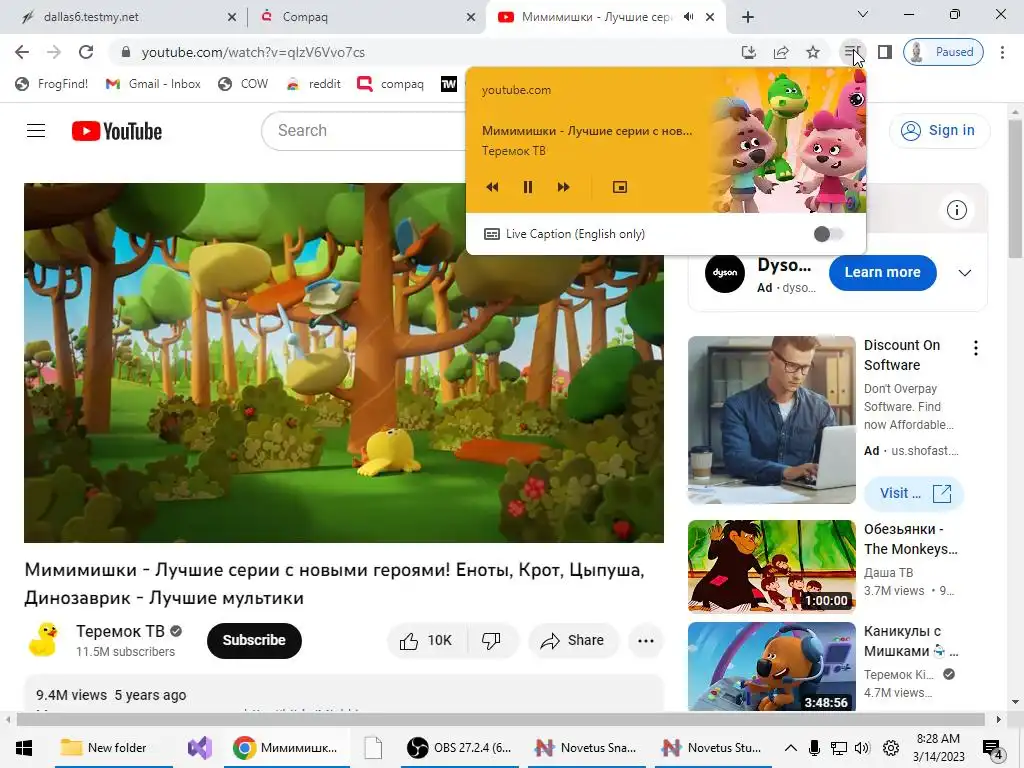Toggle Live Caption switch on
This screenshot has height=768, width=1024.
[828, 234]
